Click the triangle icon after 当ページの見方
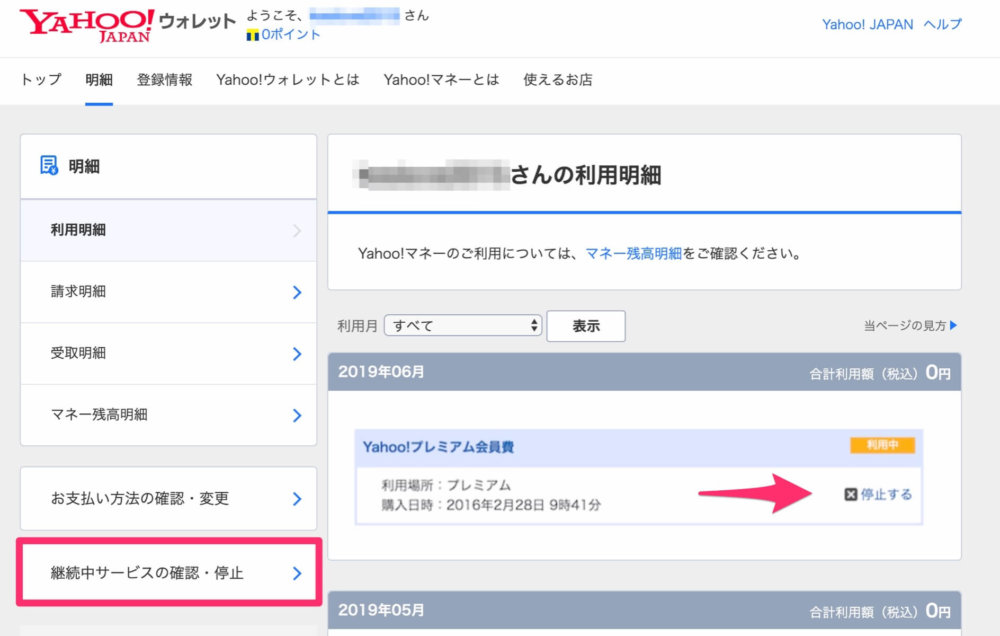 click(x=953, y=325)
